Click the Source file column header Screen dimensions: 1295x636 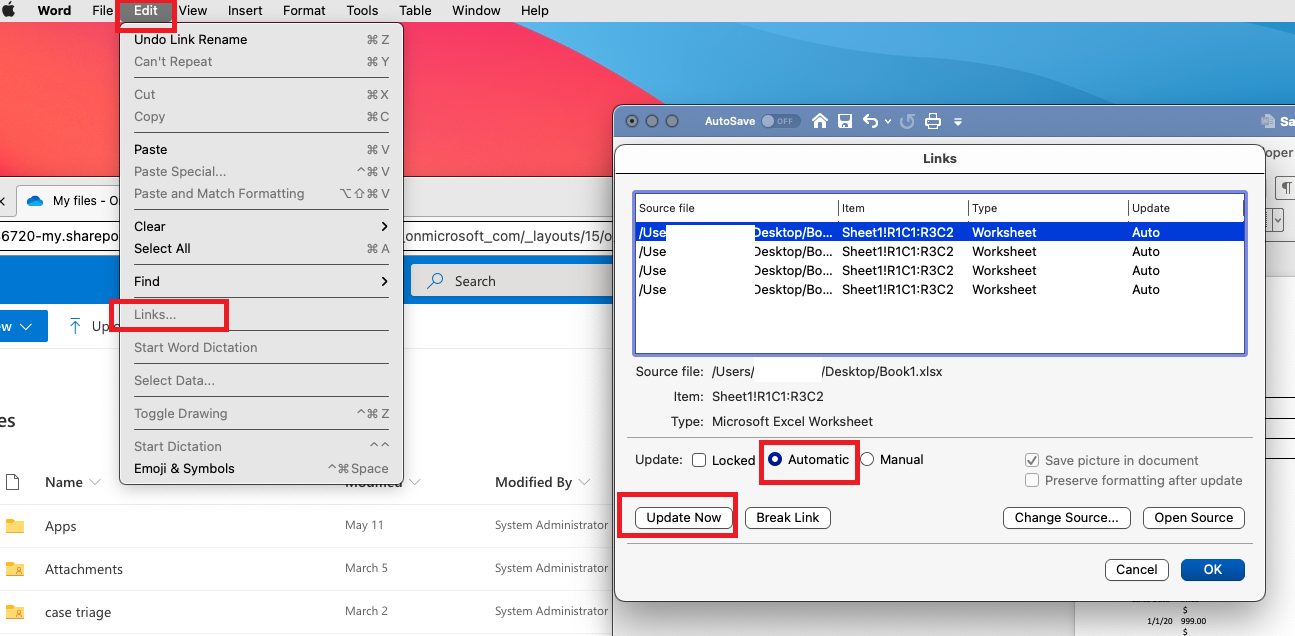(736, 208)
